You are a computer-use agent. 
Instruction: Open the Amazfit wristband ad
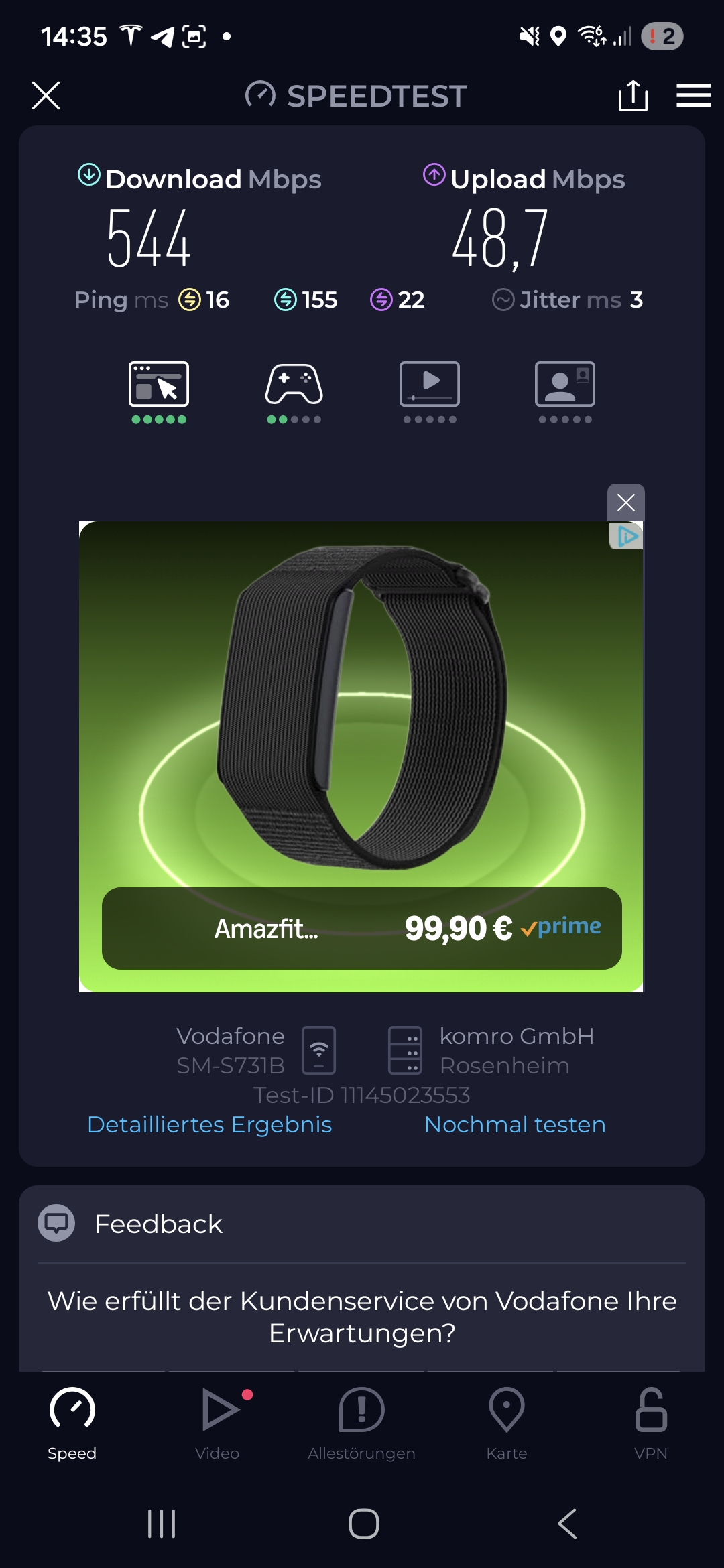pos(361,757)
